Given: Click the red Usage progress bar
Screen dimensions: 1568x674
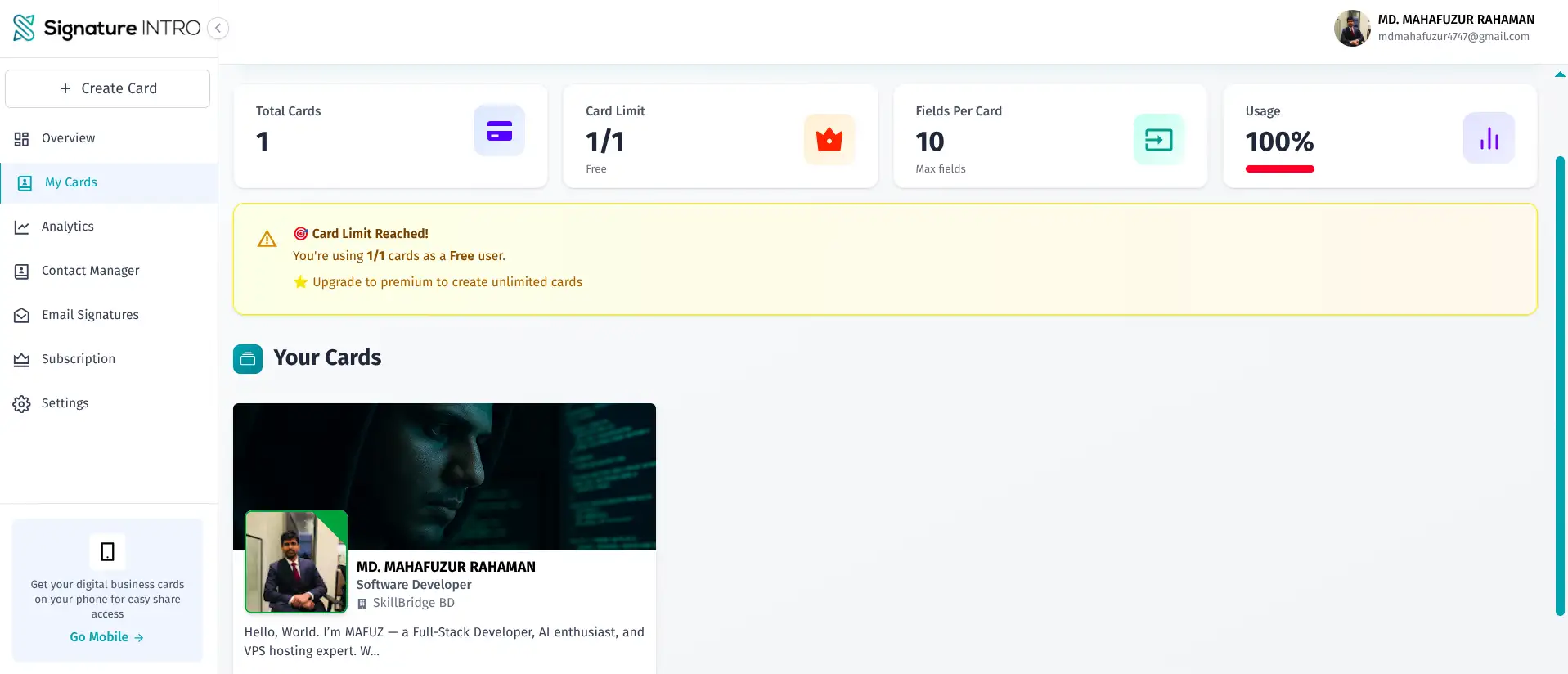Looking at the screenshot, I should pyautogui.click(x=1280, y=169).
